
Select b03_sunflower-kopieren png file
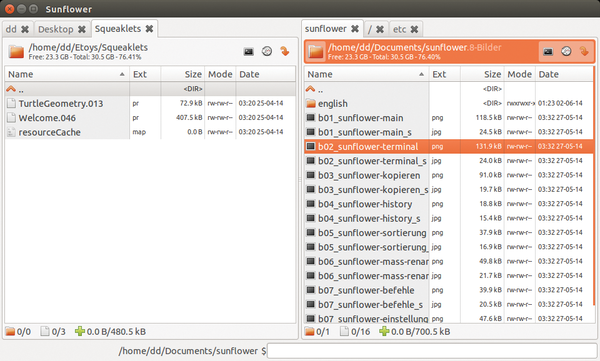pyautogui.click(x=448, y=175)
